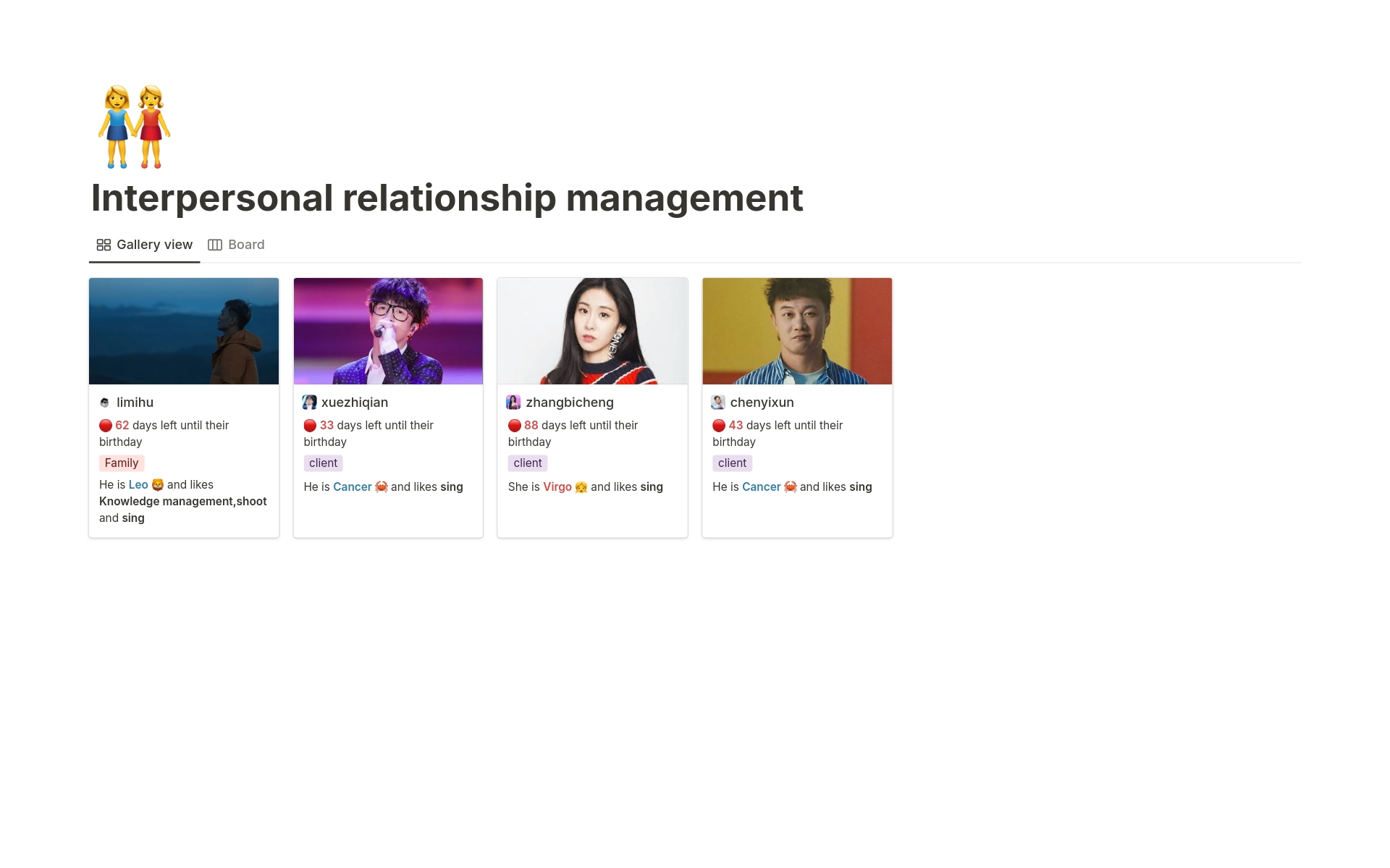Click the client tag on zhangbicheng's card
Viewport: 1390px width, 868px height.
point(527,463)
